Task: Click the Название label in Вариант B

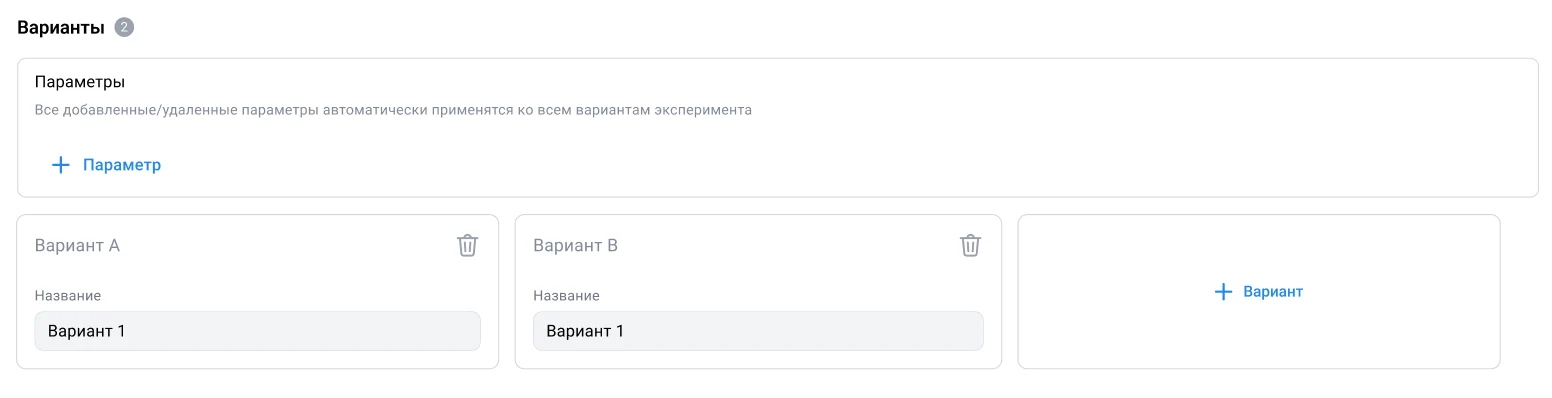Action: click(566, 296)
